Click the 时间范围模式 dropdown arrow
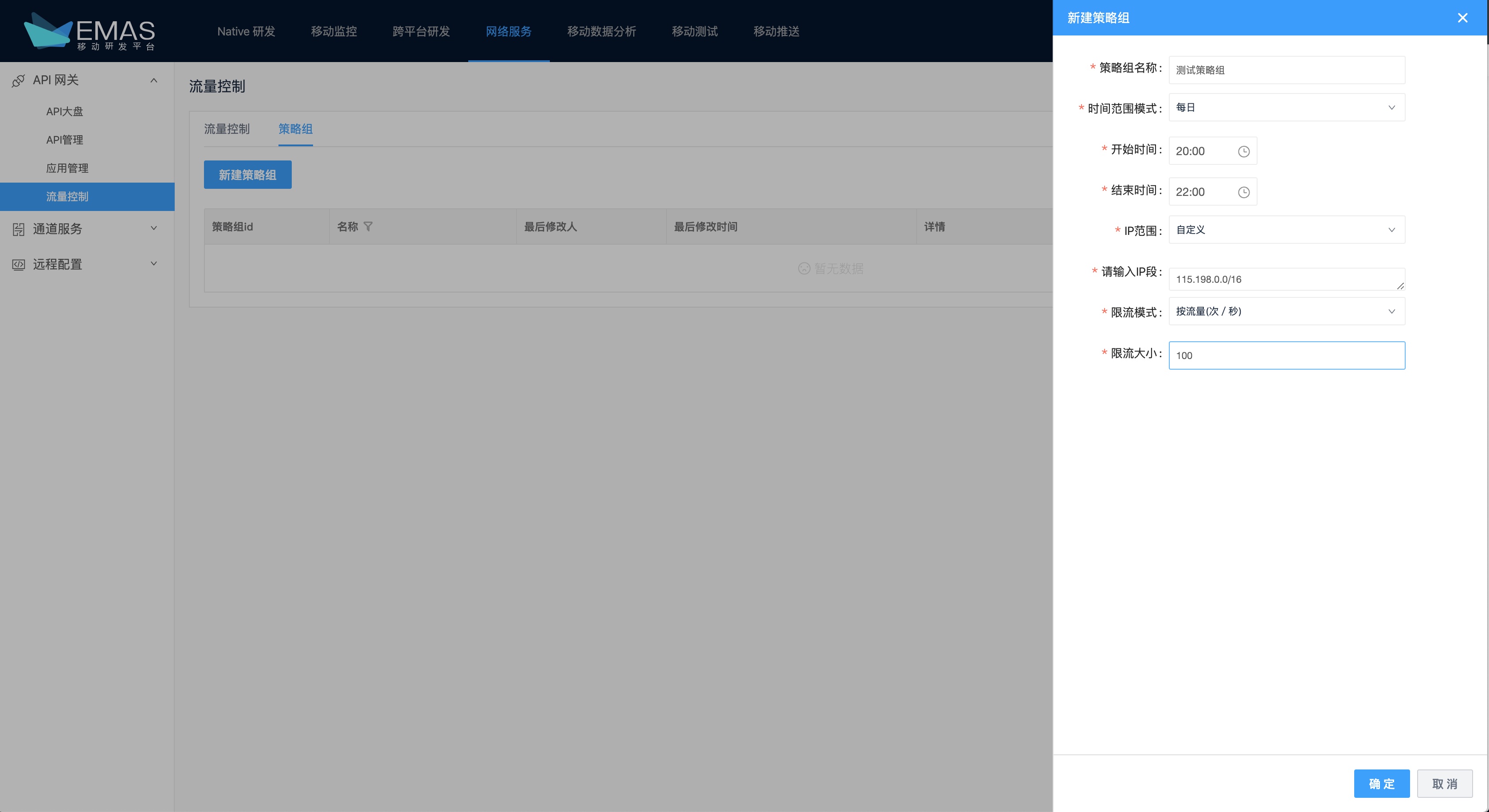Image resolution: width=1489 pixels, height=812 pixels. tap(1391, 108)
